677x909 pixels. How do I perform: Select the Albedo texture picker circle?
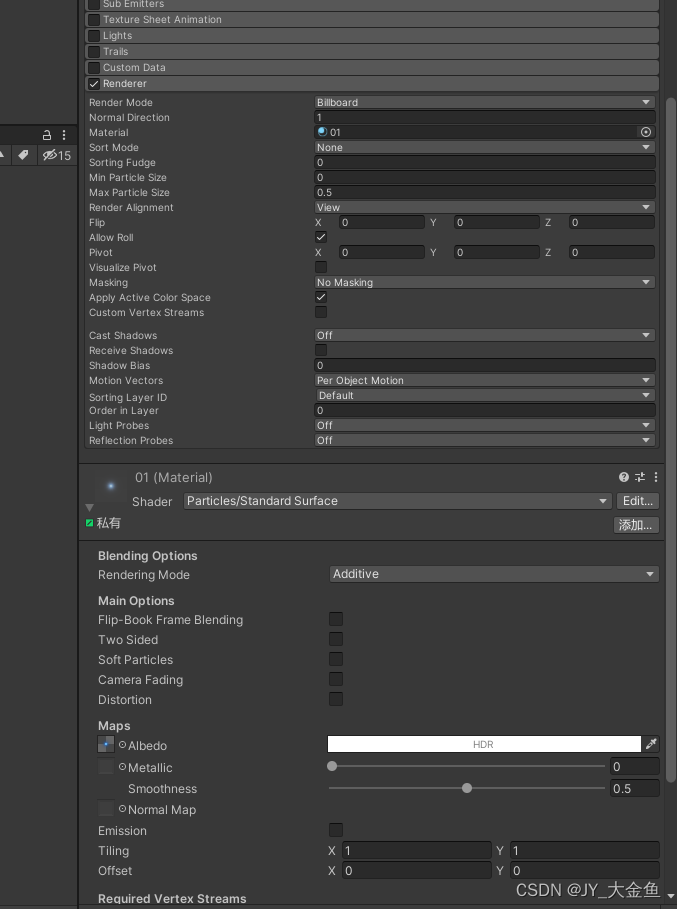tap(122, 745)
